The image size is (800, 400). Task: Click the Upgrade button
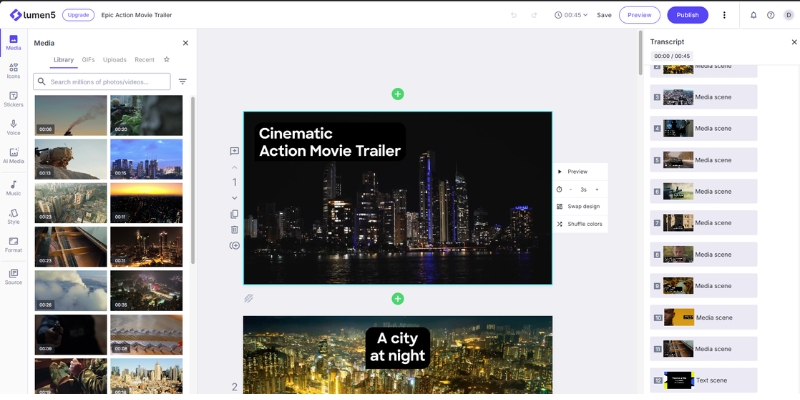tap(78, 15)
